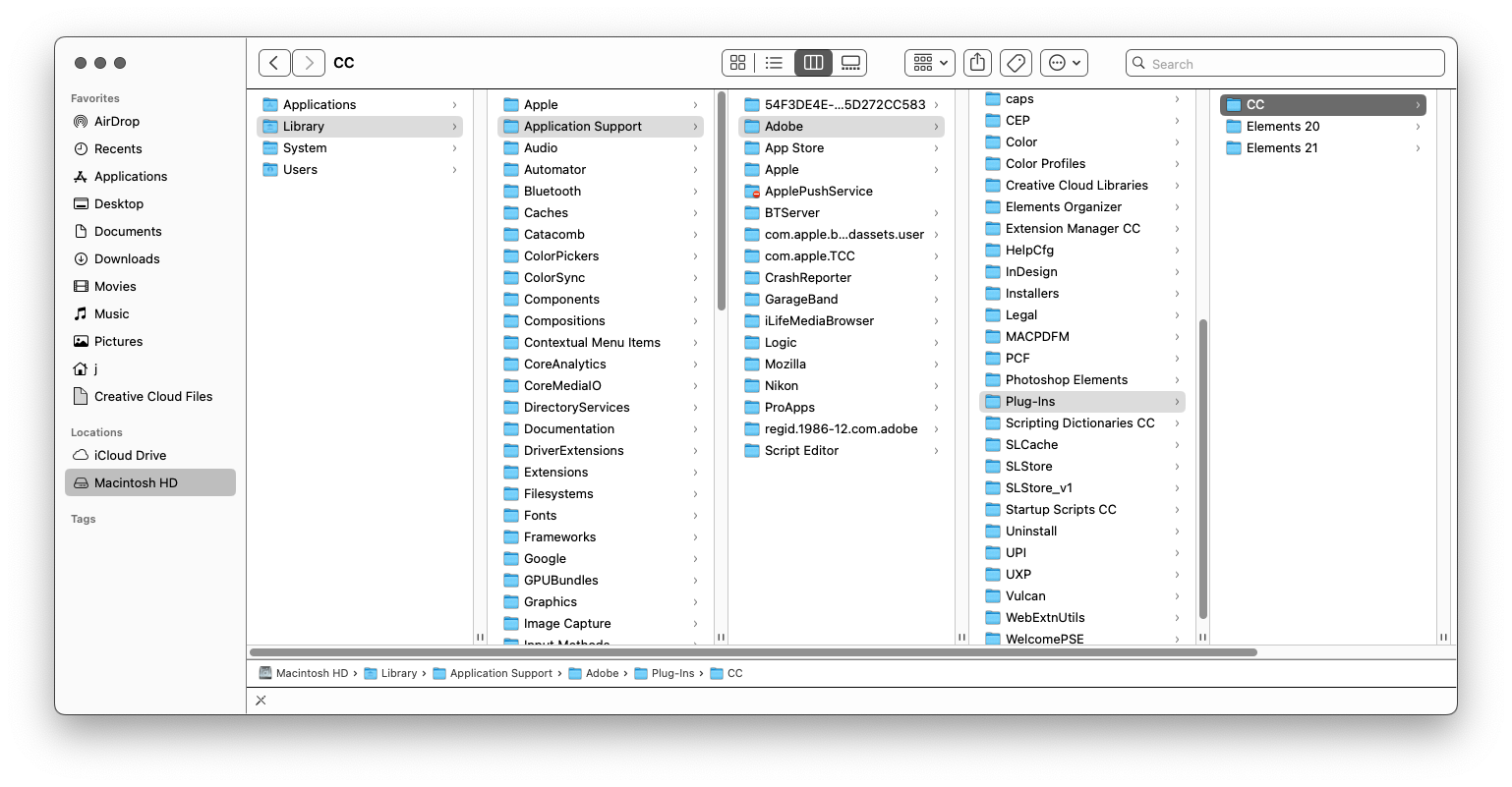Open Desktop in the sidebar
Viewport: 1512px width, 787px height.
pyautogui.click(x=150, y=204)
